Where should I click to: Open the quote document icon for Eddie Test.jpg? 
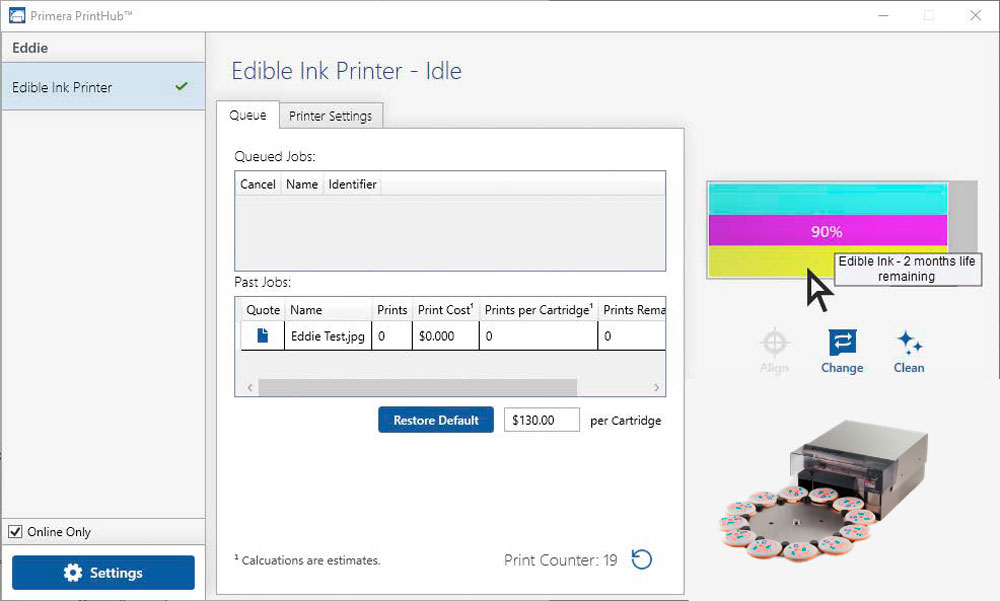click(262, 336)
